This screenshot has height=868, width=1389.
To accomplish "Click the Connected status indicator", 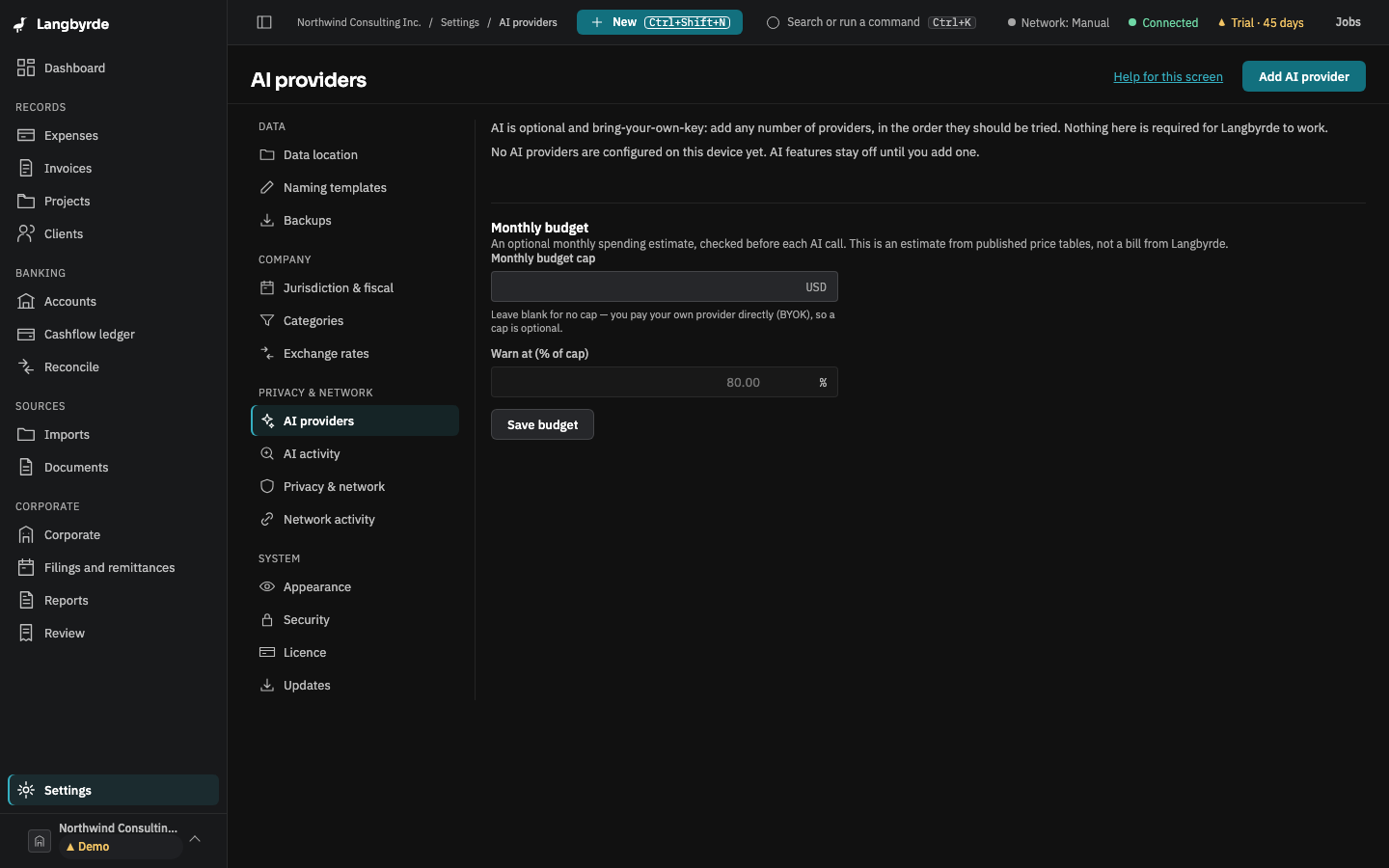I will pyautogui.click(x=1163, y=22).
